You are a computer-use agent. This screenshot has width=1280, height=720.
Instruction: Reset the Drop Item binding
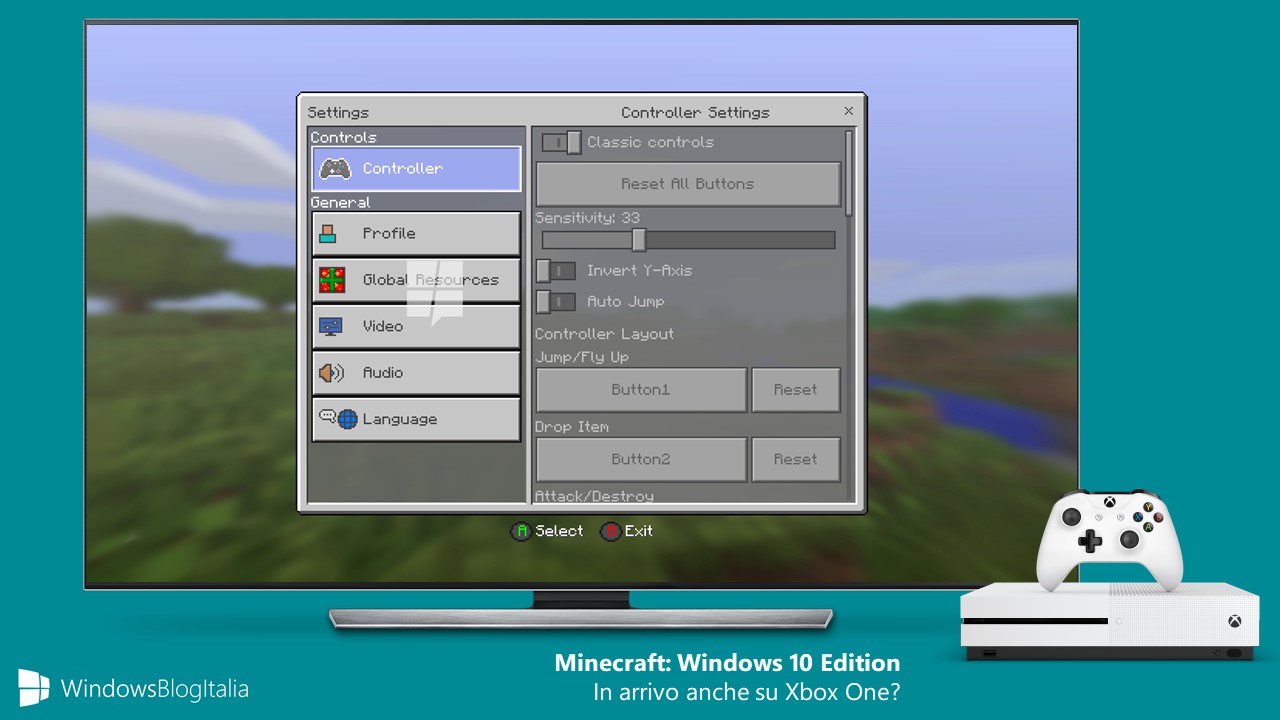(796, 460)
